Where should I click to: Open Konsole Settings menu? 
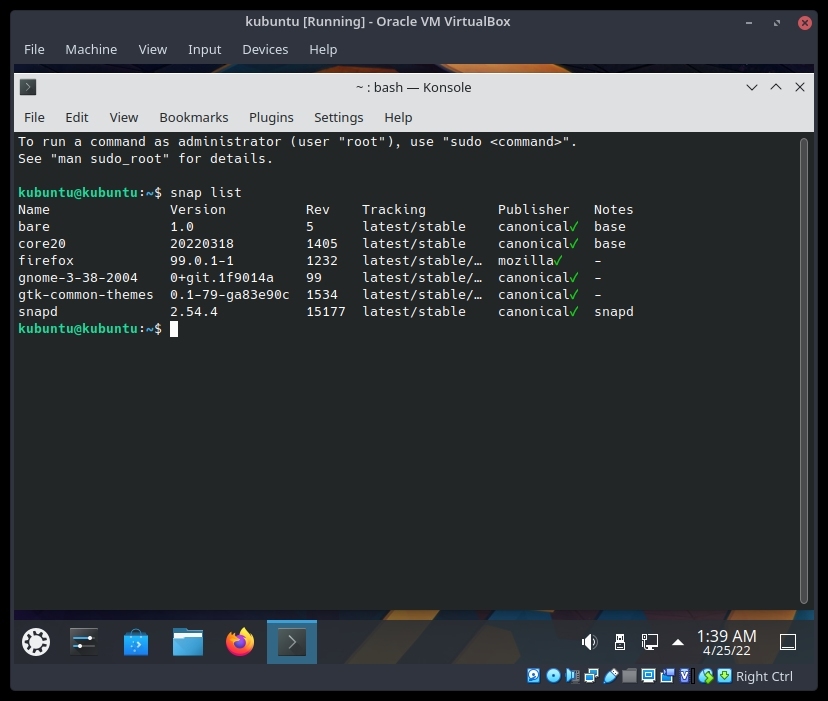coord(338,117)
